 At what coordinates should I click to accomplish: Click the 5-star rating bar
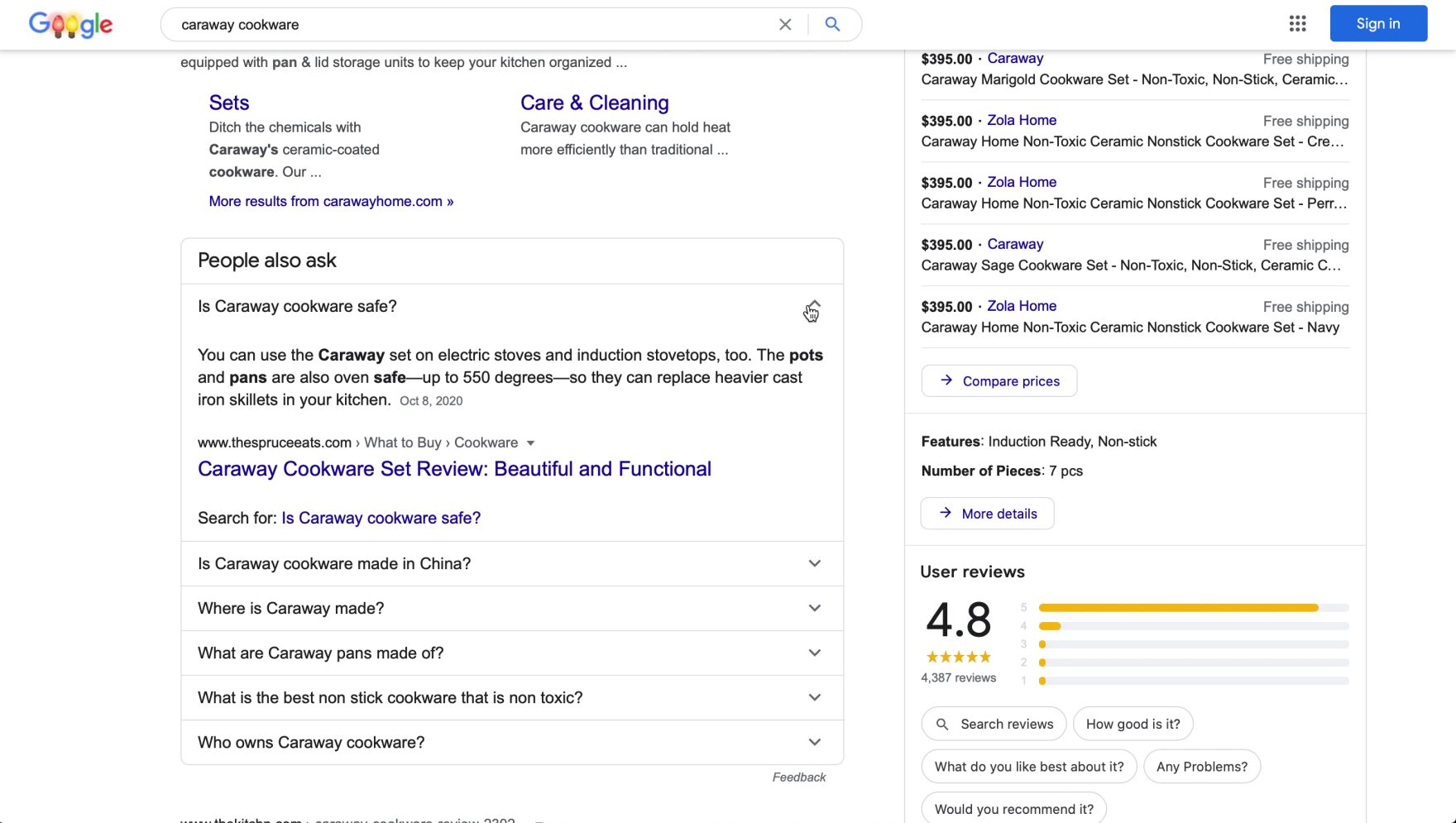pyautogui.click(x=1193, y=608)
